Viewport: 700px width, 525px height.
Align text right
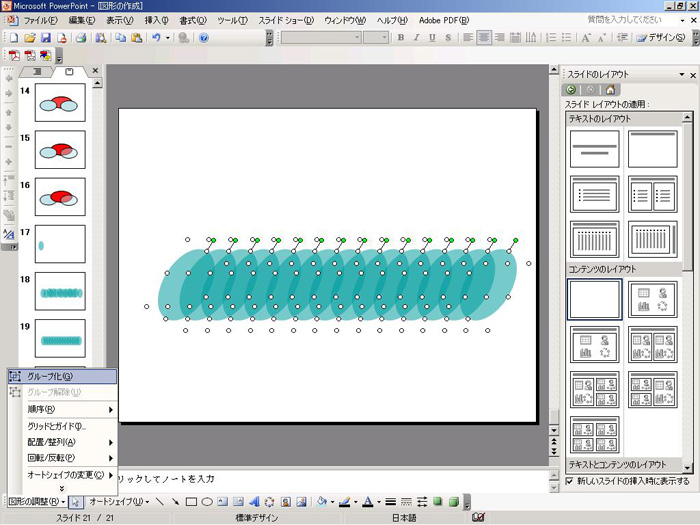500,38
